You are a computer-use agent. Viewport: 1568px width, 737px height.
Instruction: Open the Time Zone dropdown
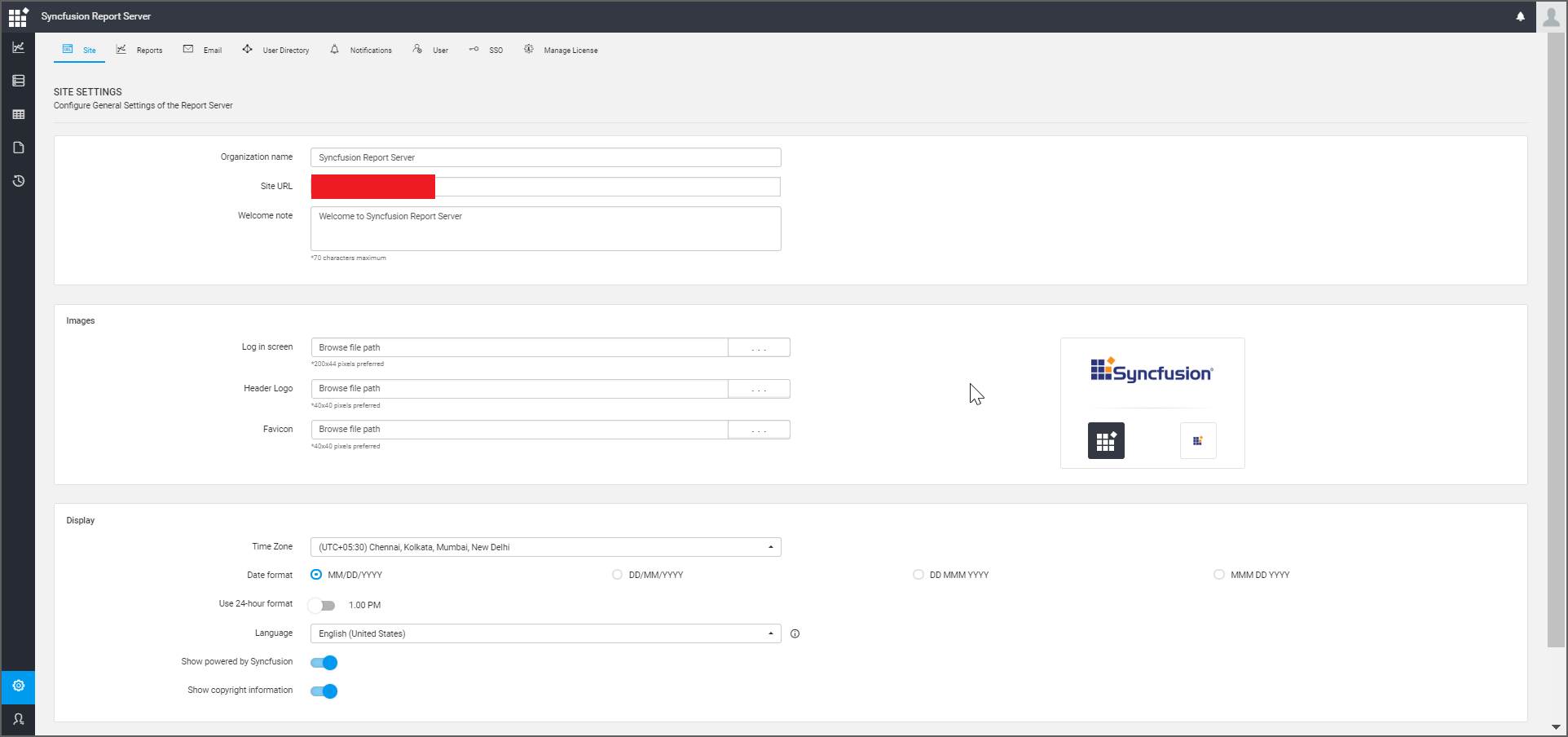click(x=545, y=547)
